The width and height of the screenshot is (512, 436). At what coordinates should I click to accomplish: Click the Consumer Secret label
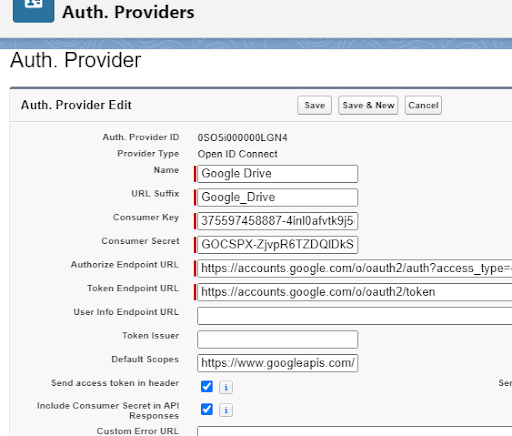coord(140,241)
